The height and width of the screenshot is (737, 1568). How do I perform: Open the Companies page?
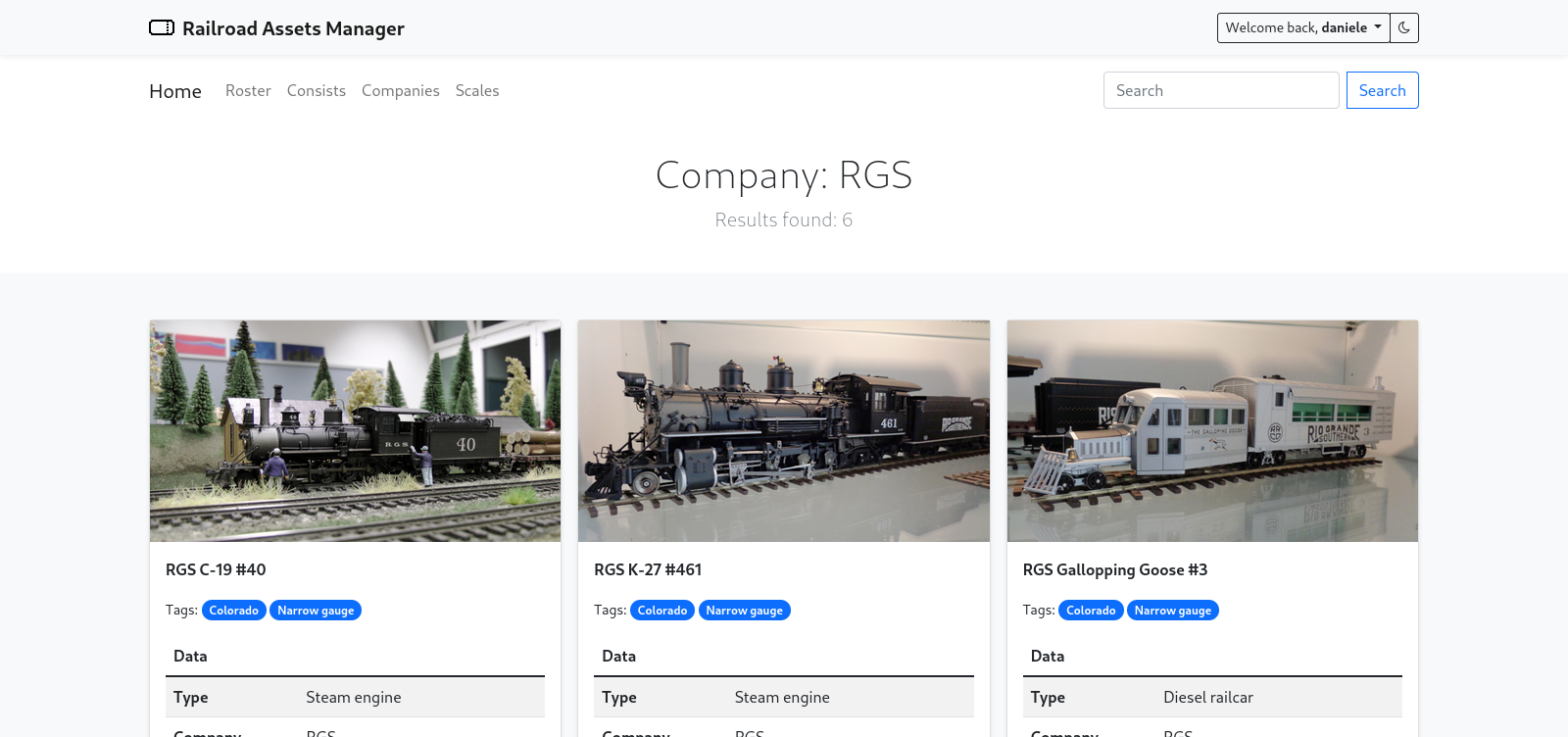coord(401,90)
